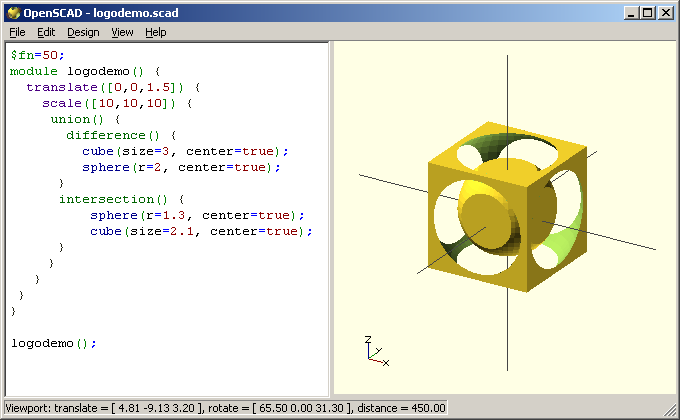The width and height of the screenshot is (680, 420).
Task: Click the Viewport translate status bar text
Action: (x=226, y=408)
